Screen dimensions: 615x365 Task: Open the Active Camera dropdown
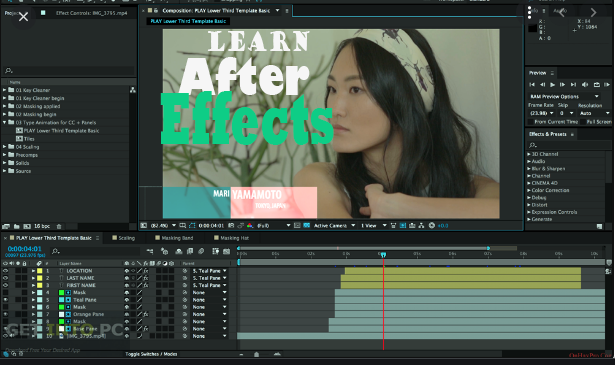335,225
